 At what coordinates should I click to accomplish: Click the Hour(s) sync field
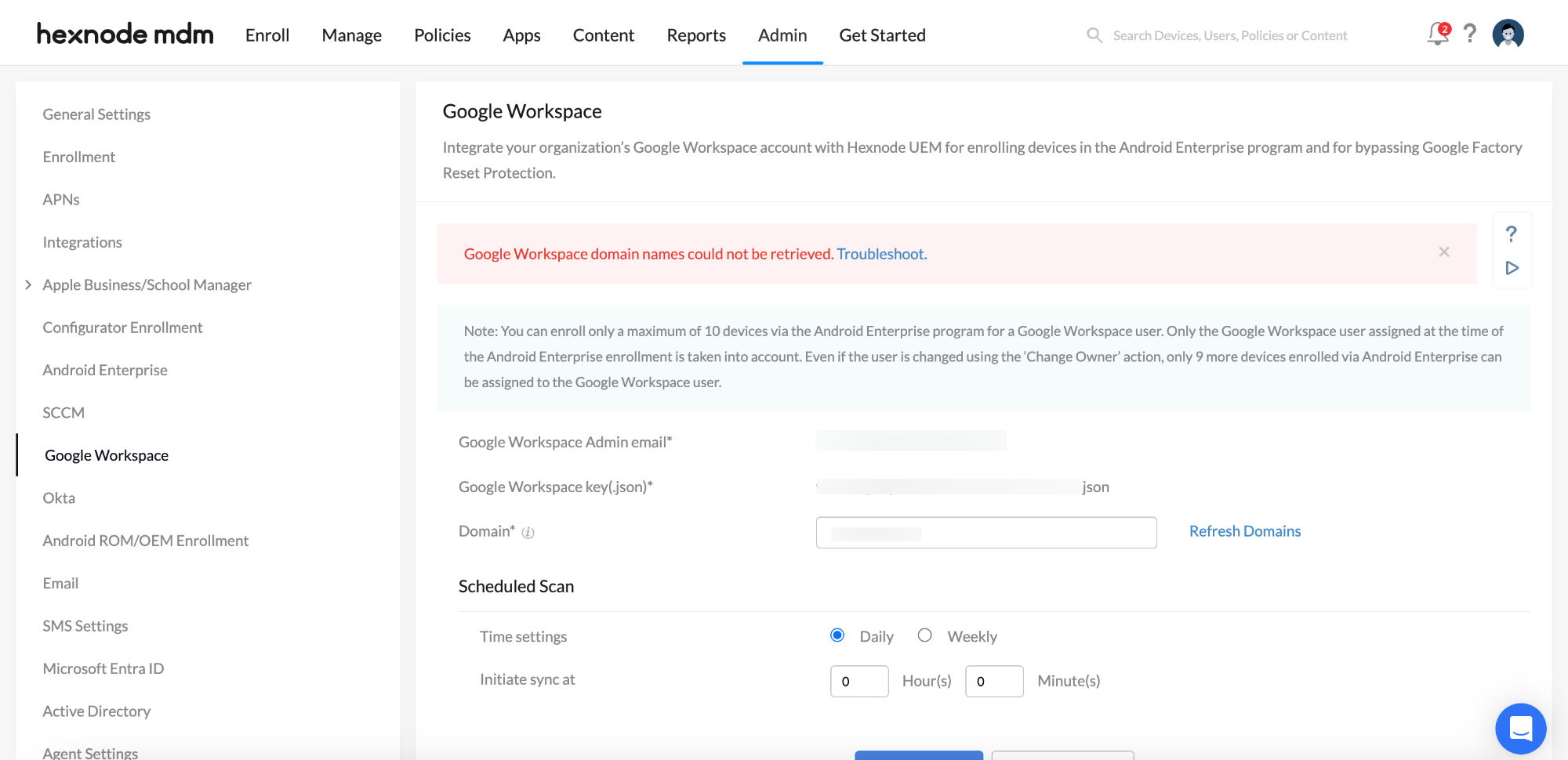tap(859, 681)
